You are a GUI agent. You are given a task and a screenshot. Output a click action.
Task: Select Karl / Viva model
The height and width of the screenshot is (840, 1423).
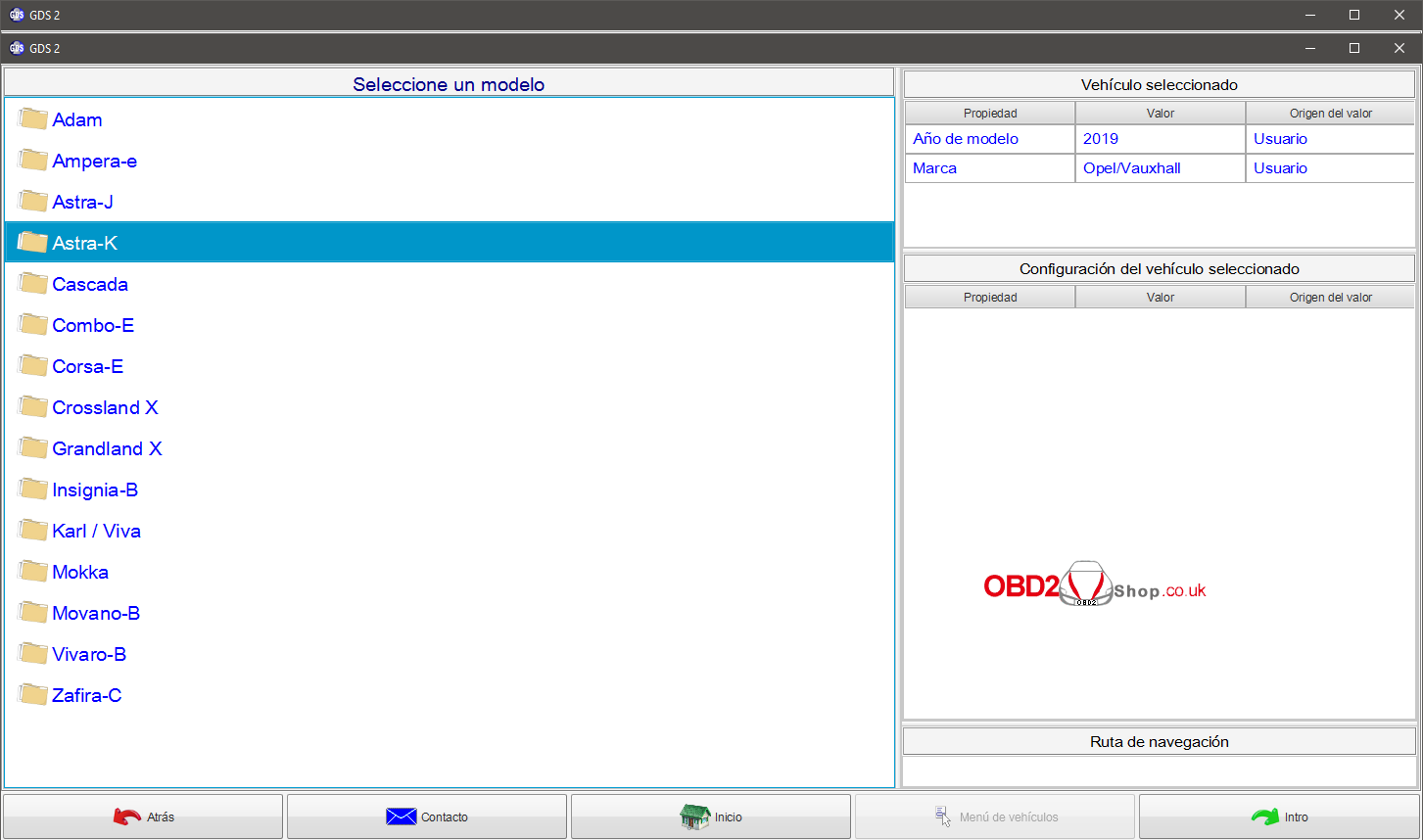click(96, 531)
